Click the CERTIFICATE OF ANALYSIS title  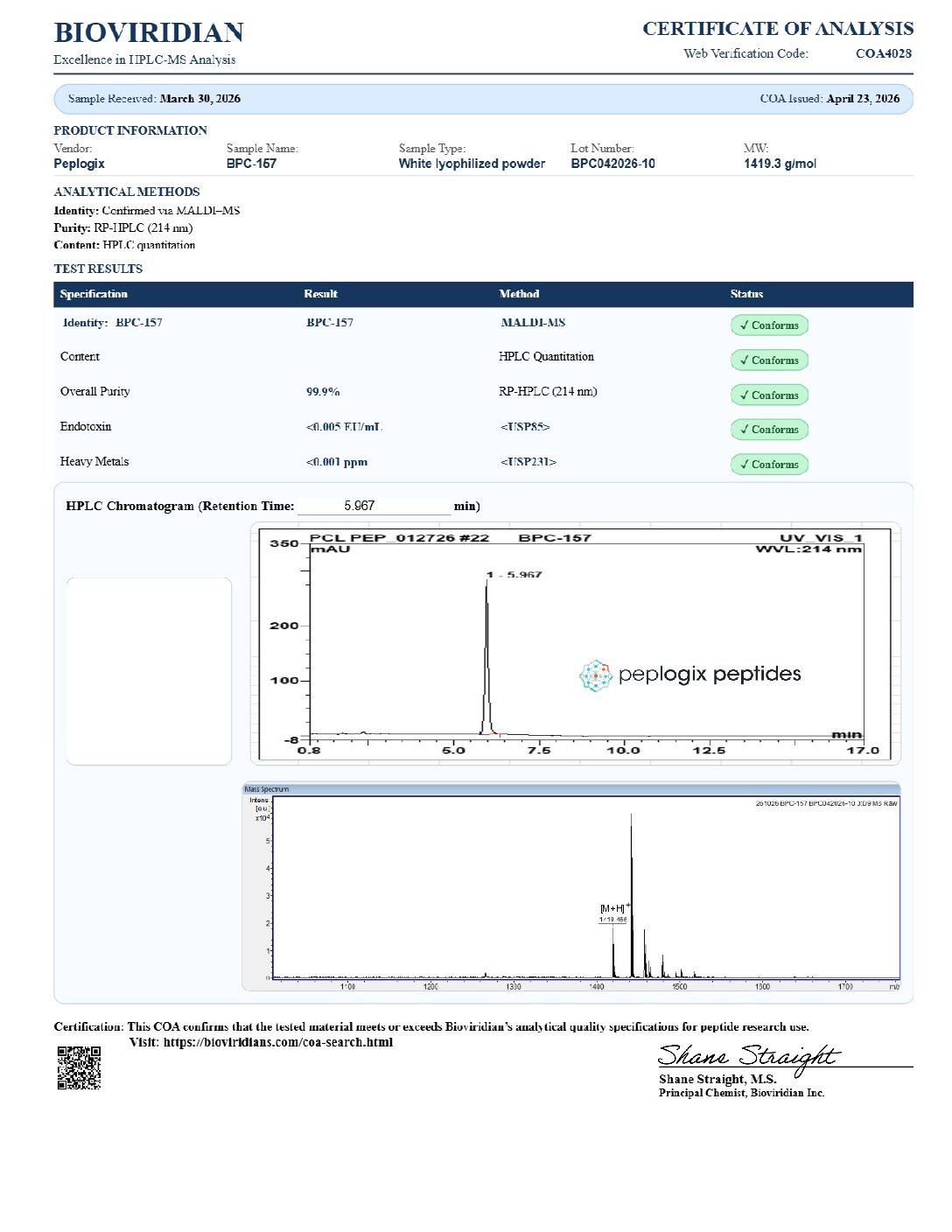778,29
